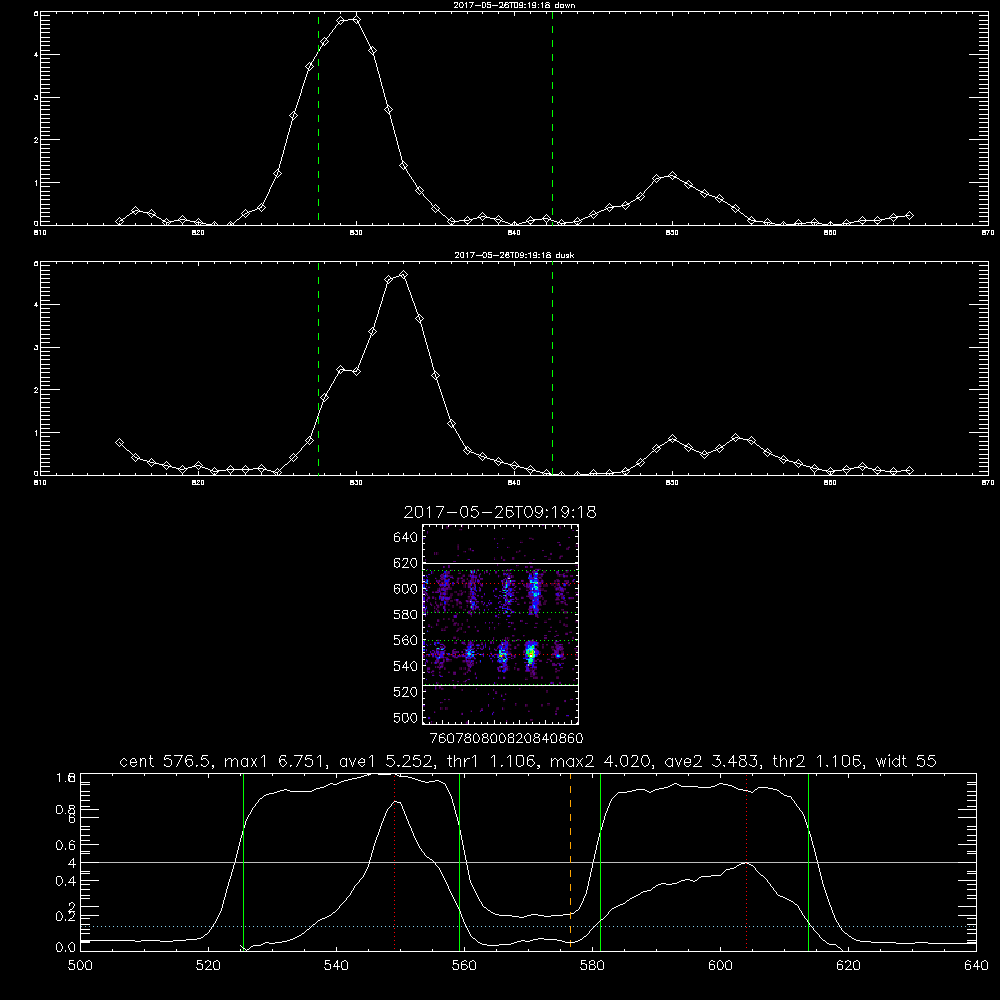The width and height of the screenshot is (1000, 1000).
Task: Click the 640 label on profile plot x-axis
Action: point(976,966)
